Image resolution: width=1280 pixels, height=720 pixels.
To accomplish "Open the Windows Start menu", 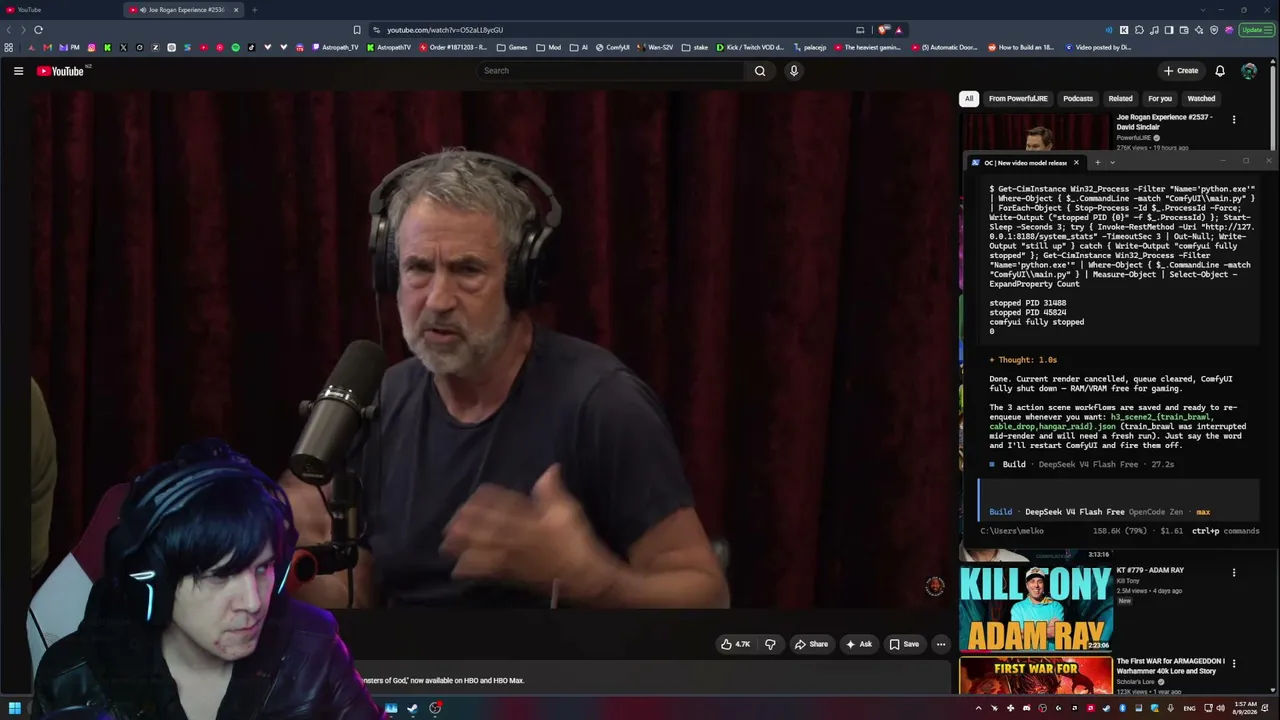I will click(x=14, y=708).
